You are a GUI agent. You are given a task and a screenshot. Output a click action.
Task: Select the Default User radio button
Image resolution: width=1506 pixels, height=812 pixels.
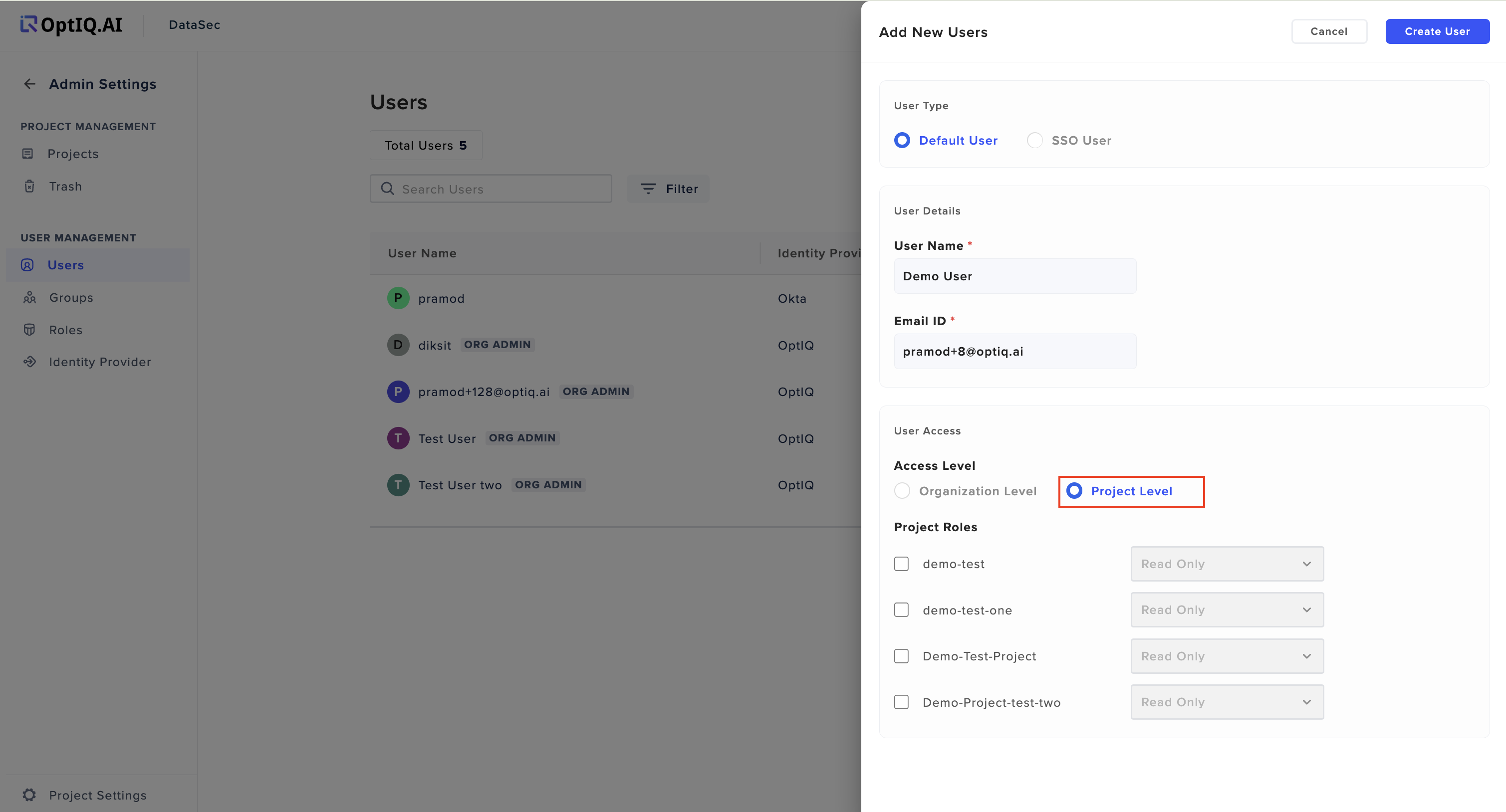click(x=902, y=140)
